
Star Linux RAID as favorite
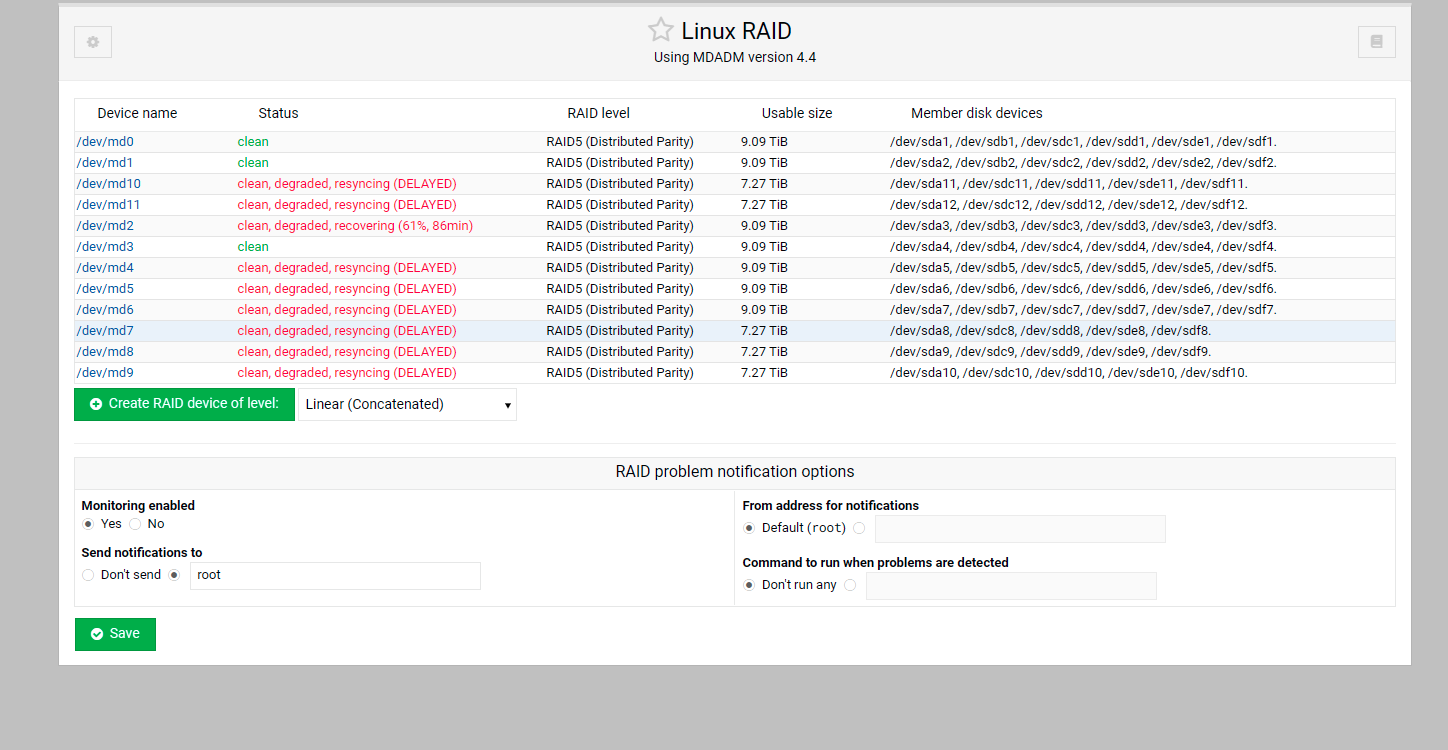pos(660,31)
